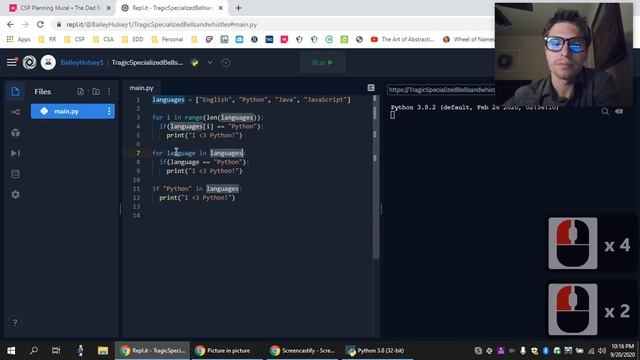Viewport: 640px width, 360px height.
Task: Close the CSP Planning Mural tab
Action: point(109,8)
